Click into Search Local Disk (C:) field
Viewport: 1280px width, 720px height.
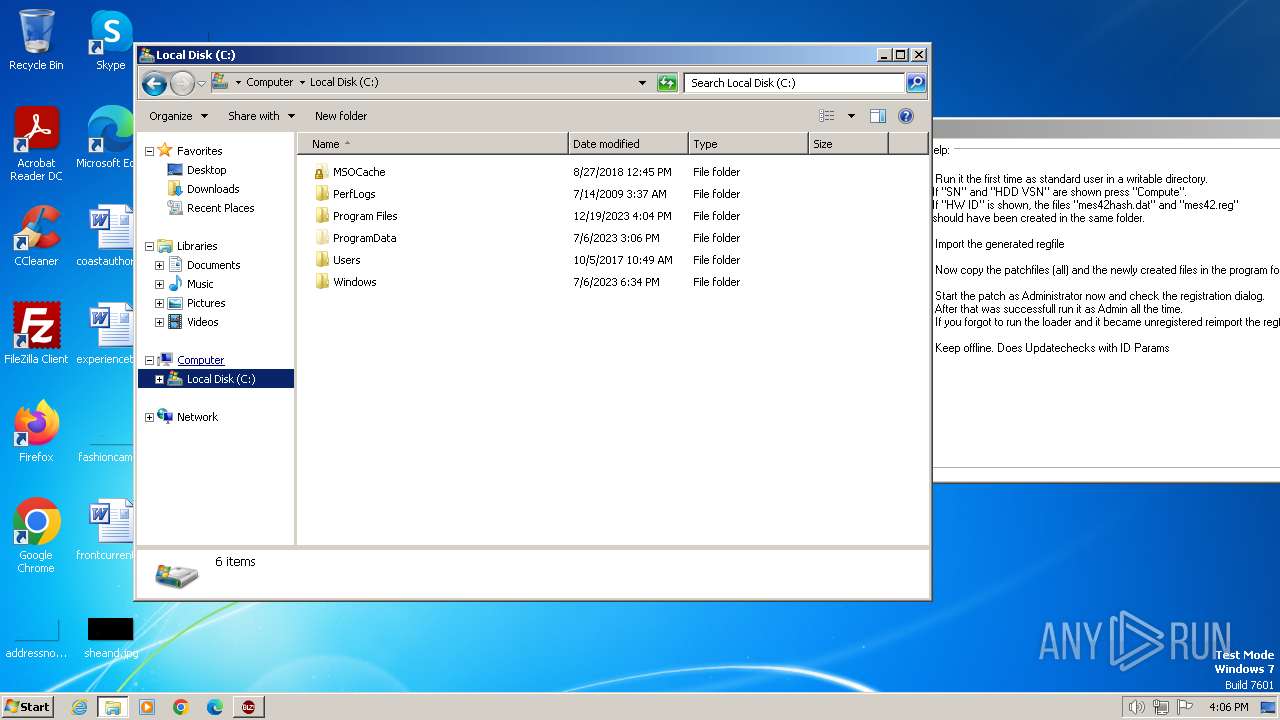coord(795,83)
